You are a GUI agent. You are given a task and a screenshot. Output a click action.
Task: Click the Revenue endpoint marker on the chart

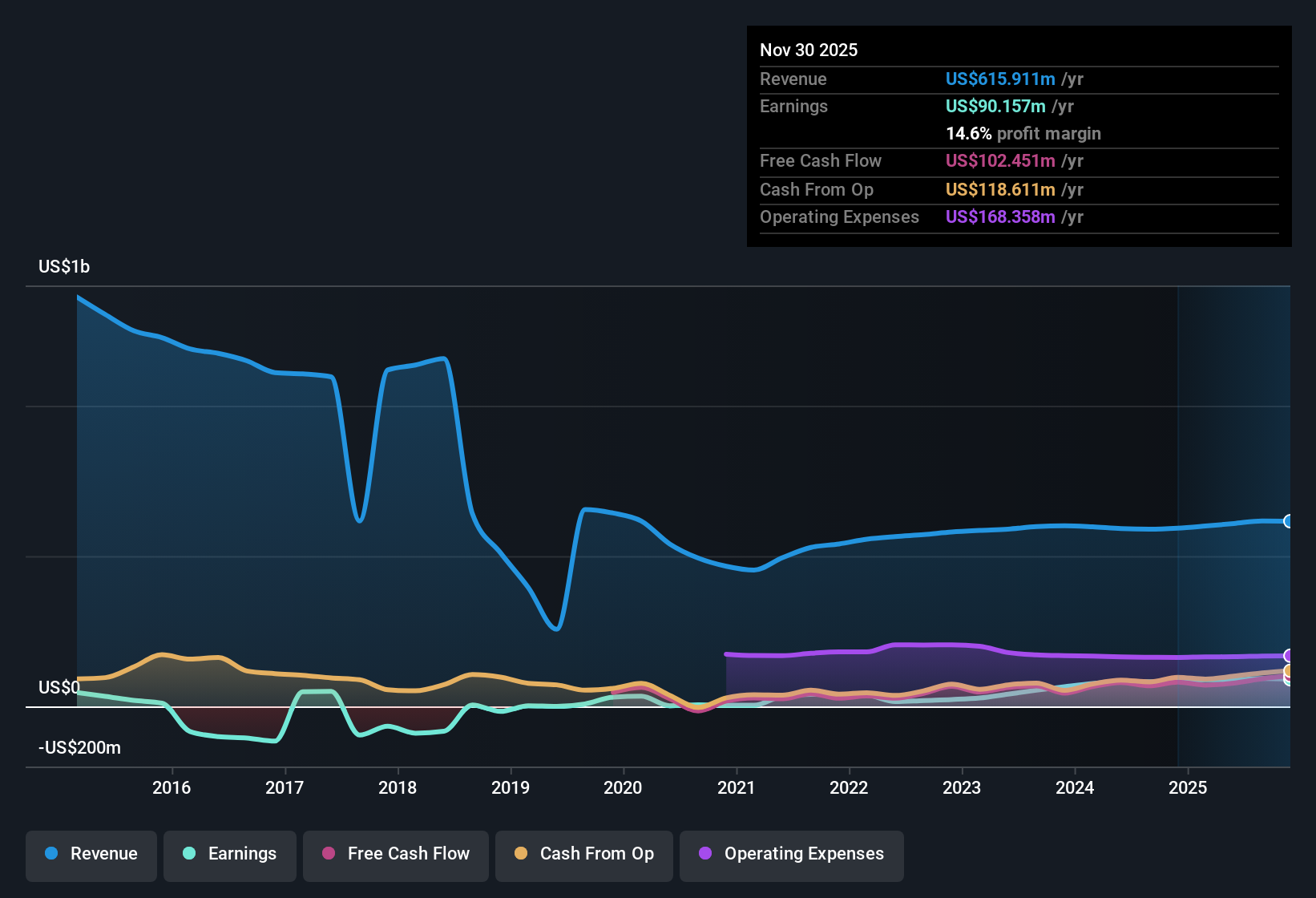(1289, 521)
